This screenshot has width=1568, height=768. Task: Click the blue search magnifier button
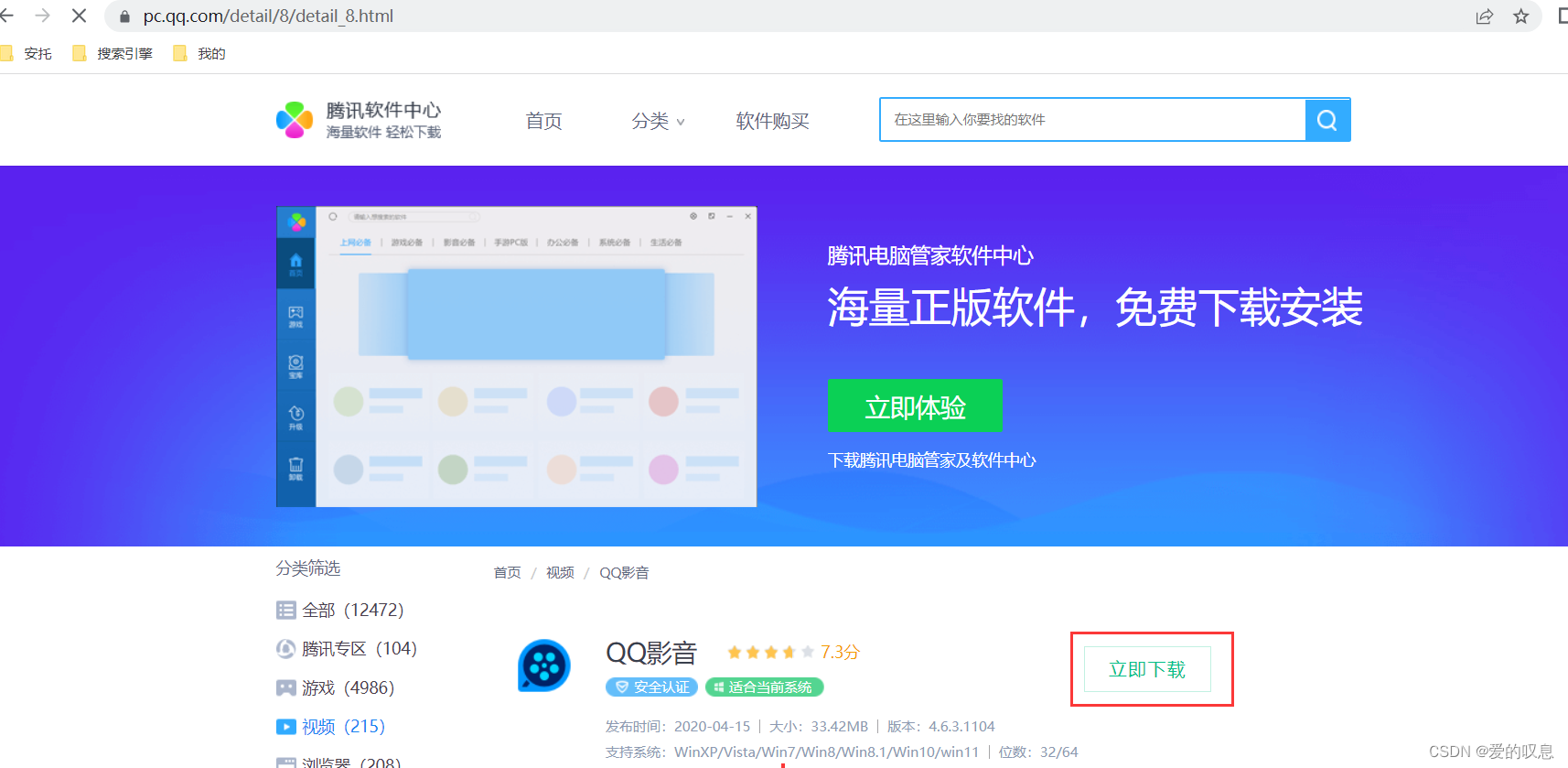point(1327,120)
